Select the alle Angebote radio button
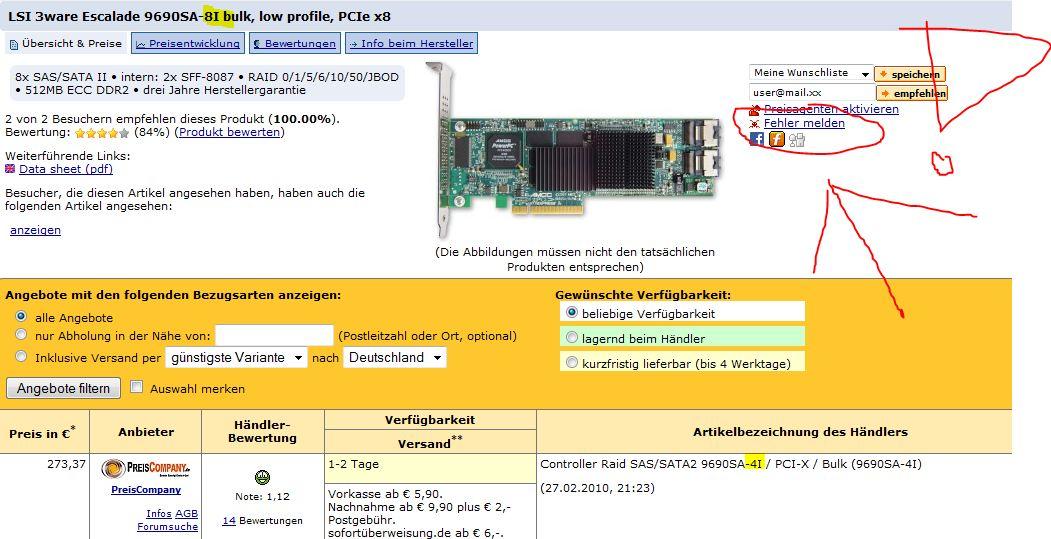 (21, 316)
